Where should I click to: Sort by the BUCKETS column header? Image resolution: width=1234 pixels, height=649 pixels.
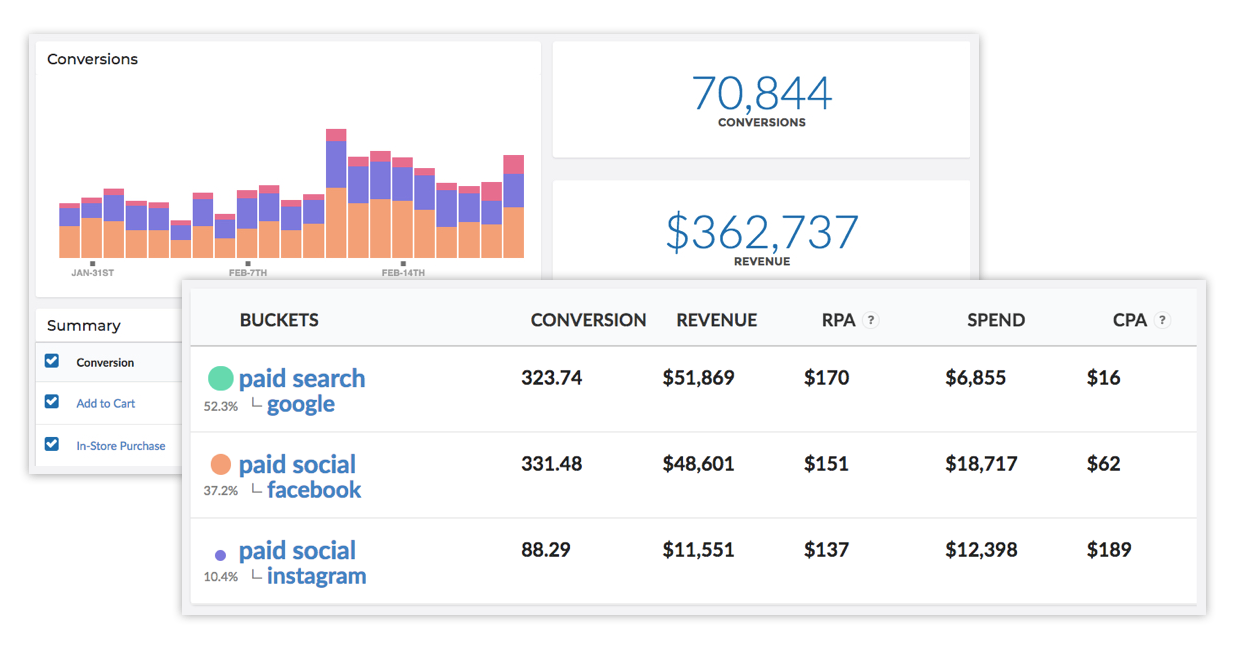click(x=279, y=321)
